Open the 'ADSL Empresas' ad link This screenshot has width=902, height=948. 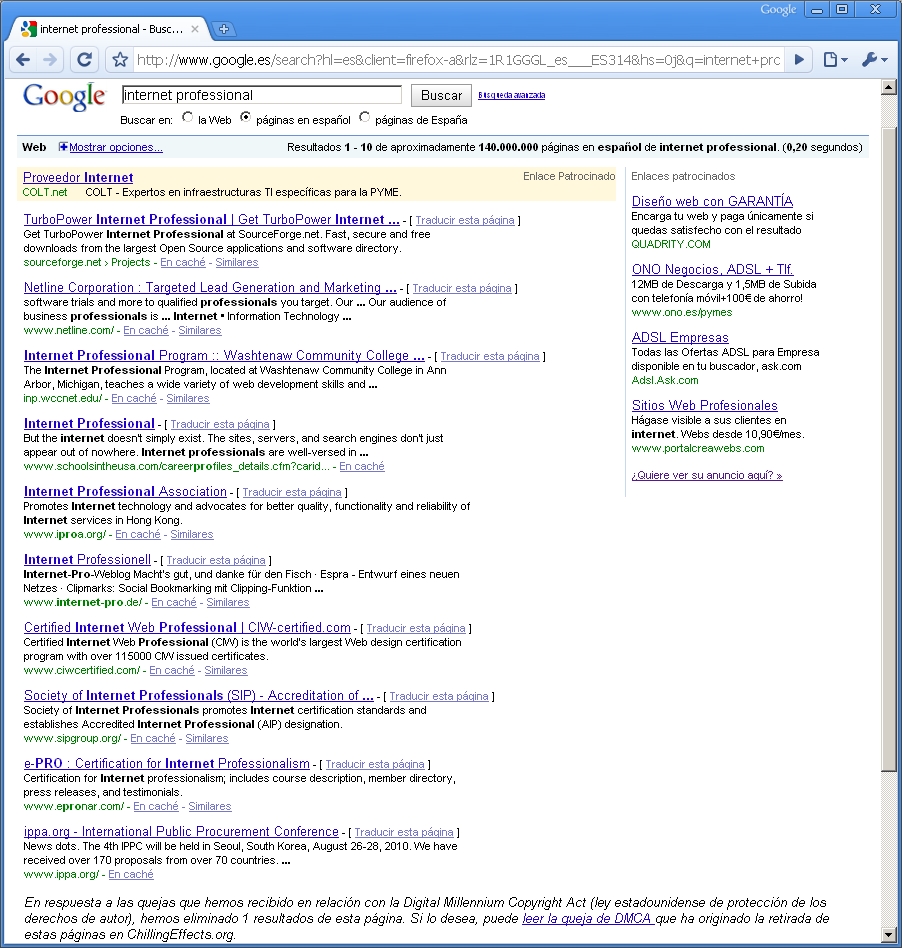680,337
